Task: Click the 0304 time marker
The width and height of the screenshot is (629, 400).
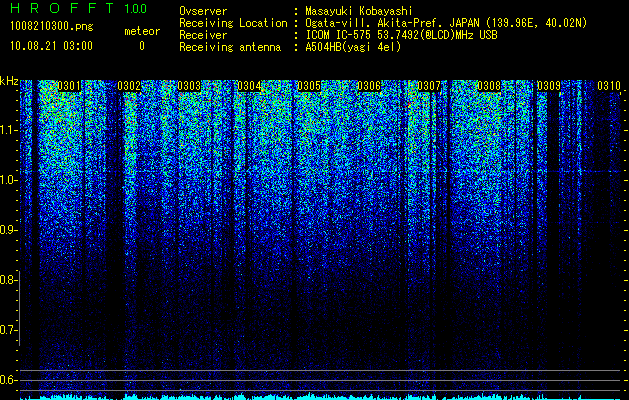Action: coord(249,86)
